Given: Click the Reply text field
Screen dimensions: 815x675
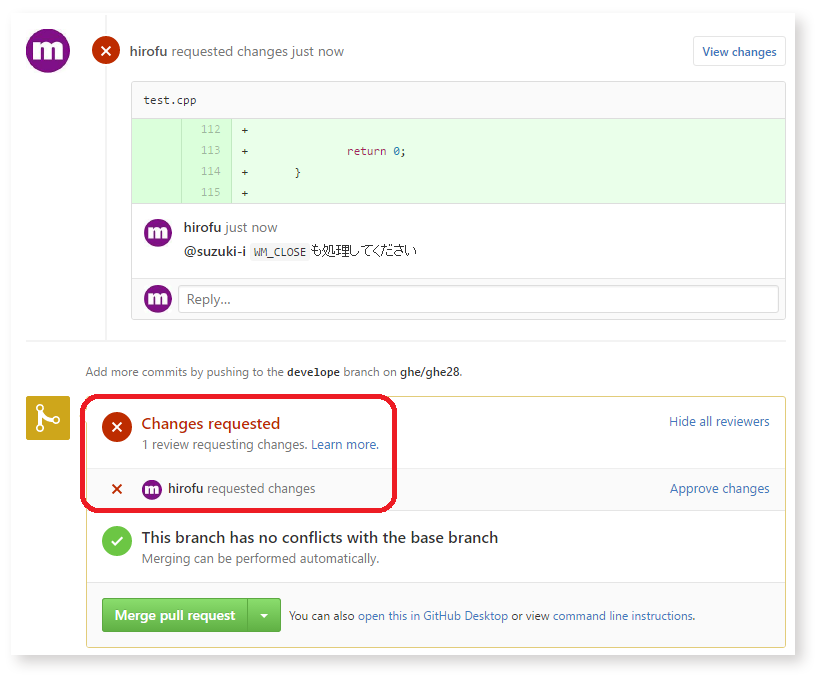Looking at the screenshot, I should click(477, 299).
